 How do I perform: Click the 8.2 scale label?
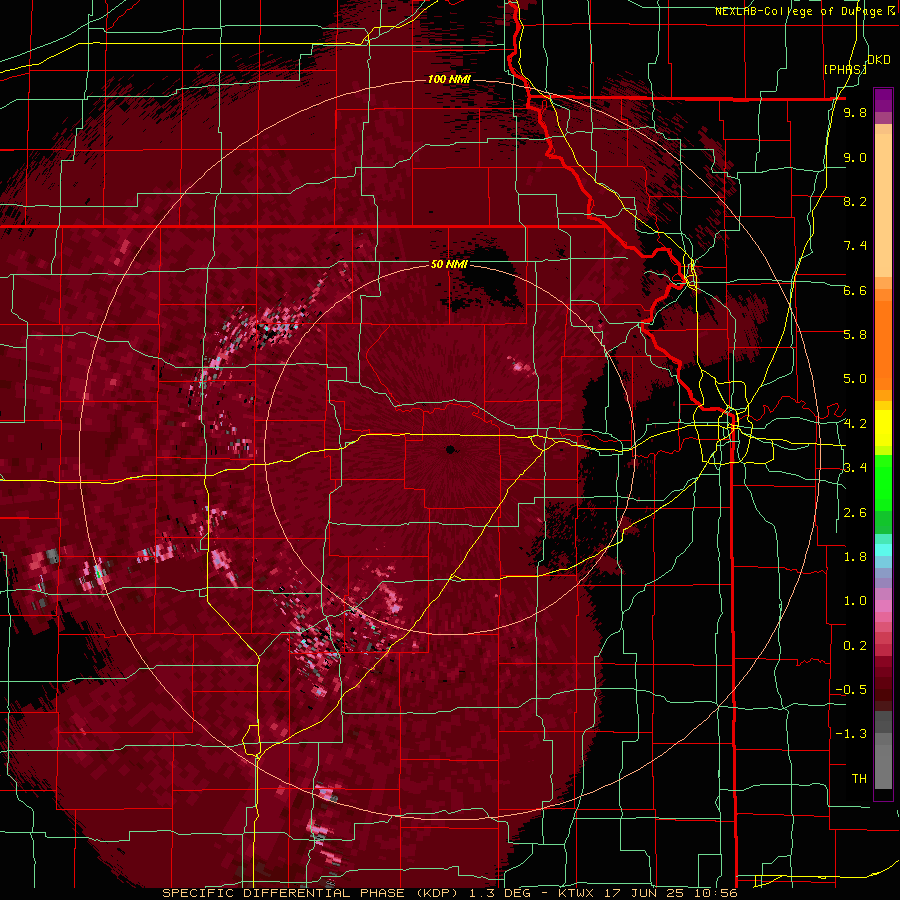855,201
